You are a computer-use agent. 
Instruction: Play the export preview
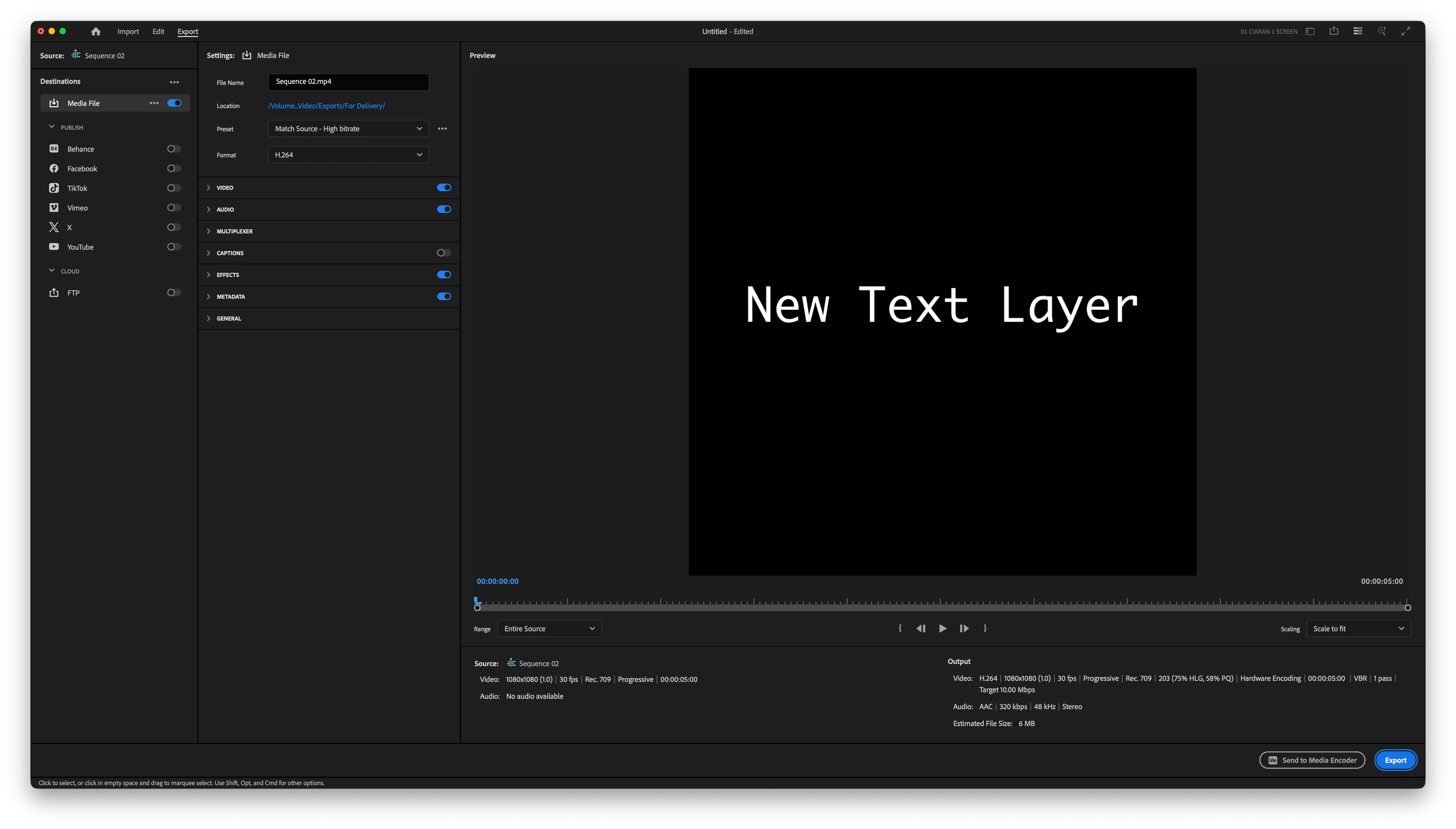942,629
